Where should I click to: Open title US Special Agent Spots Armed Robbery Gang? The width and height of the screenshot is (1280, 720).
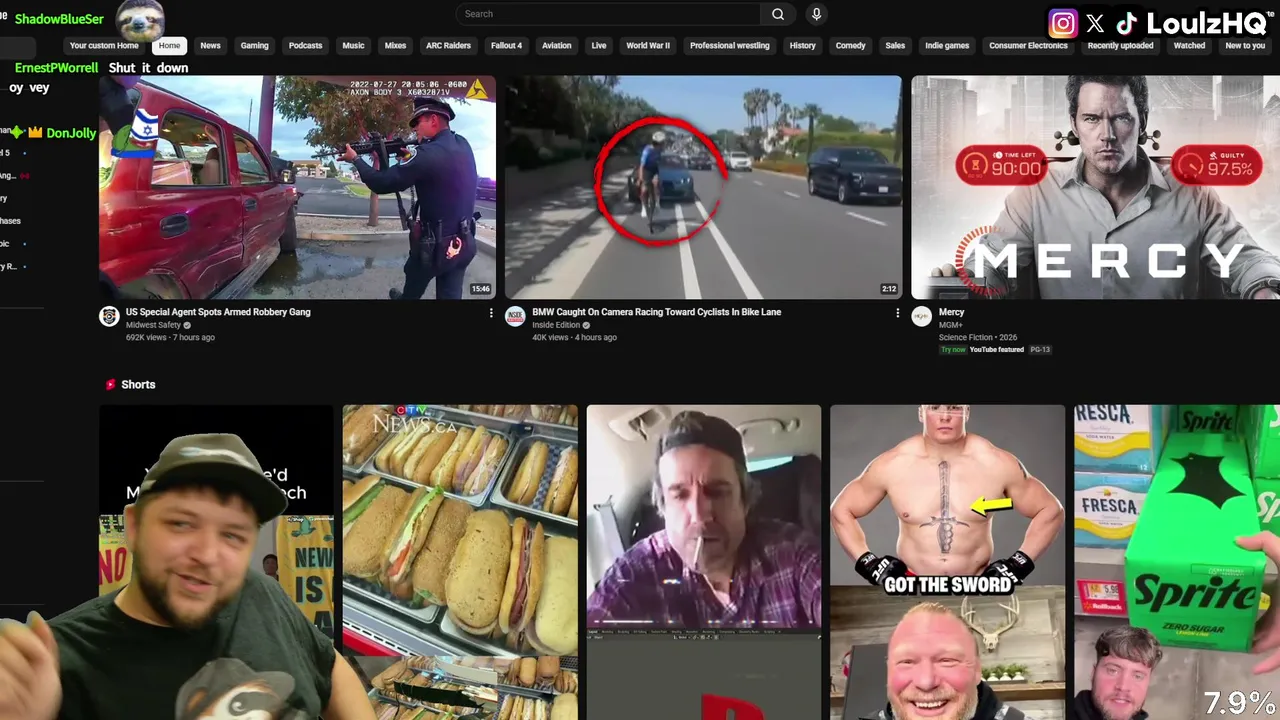pyautogui.click(x=218, y=312)
